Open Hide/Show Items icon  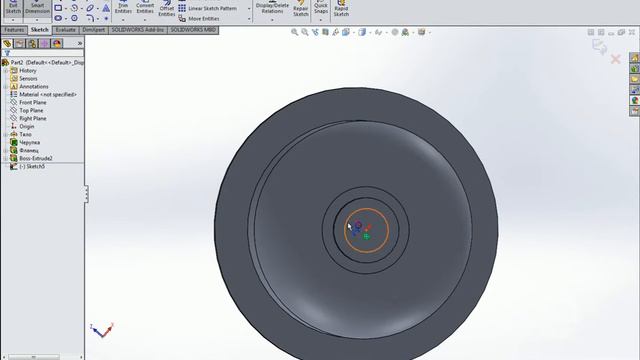coord(378,32)
